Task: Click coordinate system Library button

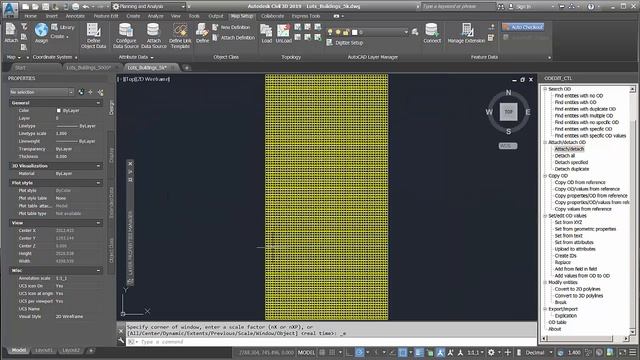Action: click(x=63, y=27)
